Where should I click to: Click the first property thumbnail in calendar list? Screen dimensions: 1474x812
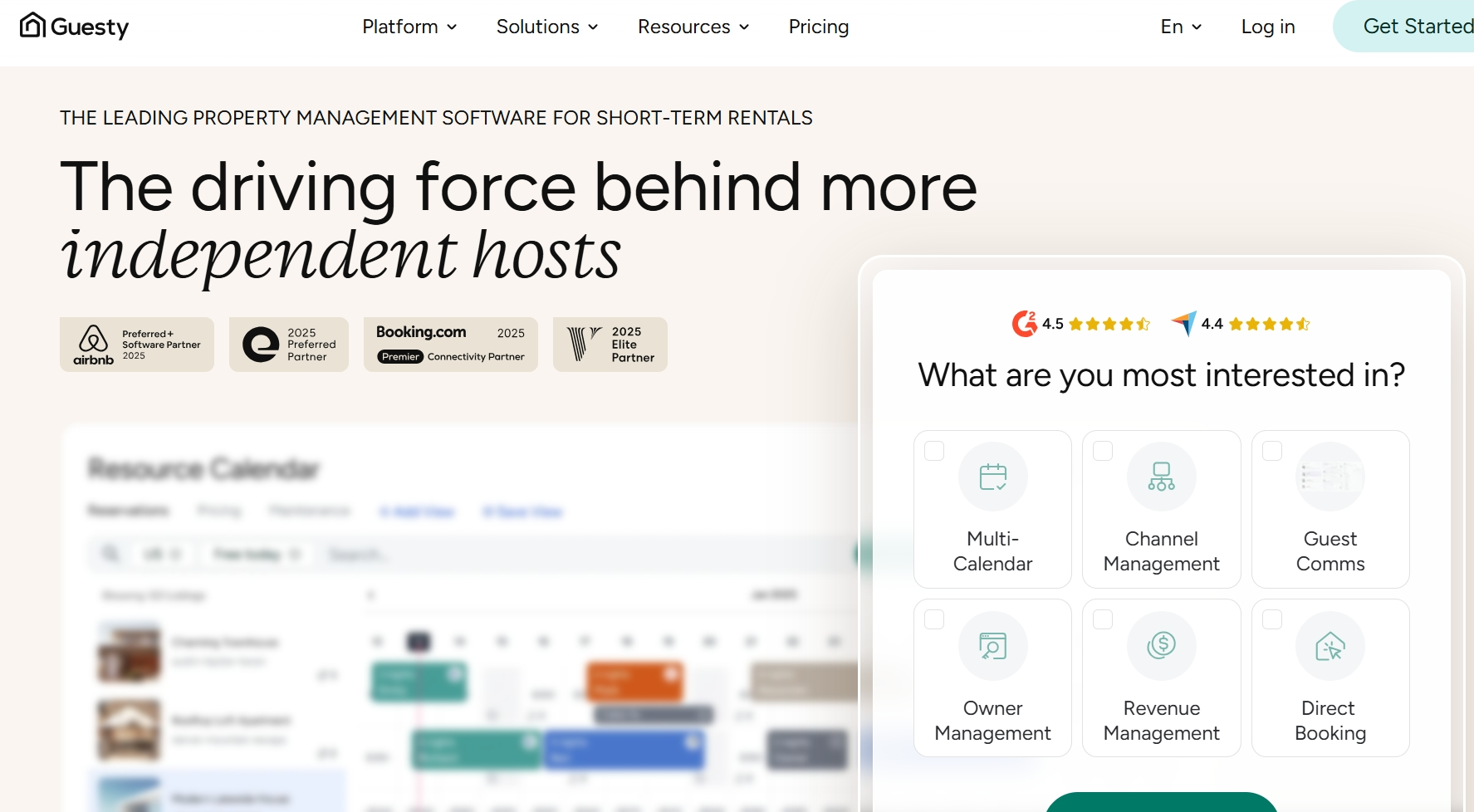pyautogui.click(x=130, y=653)
